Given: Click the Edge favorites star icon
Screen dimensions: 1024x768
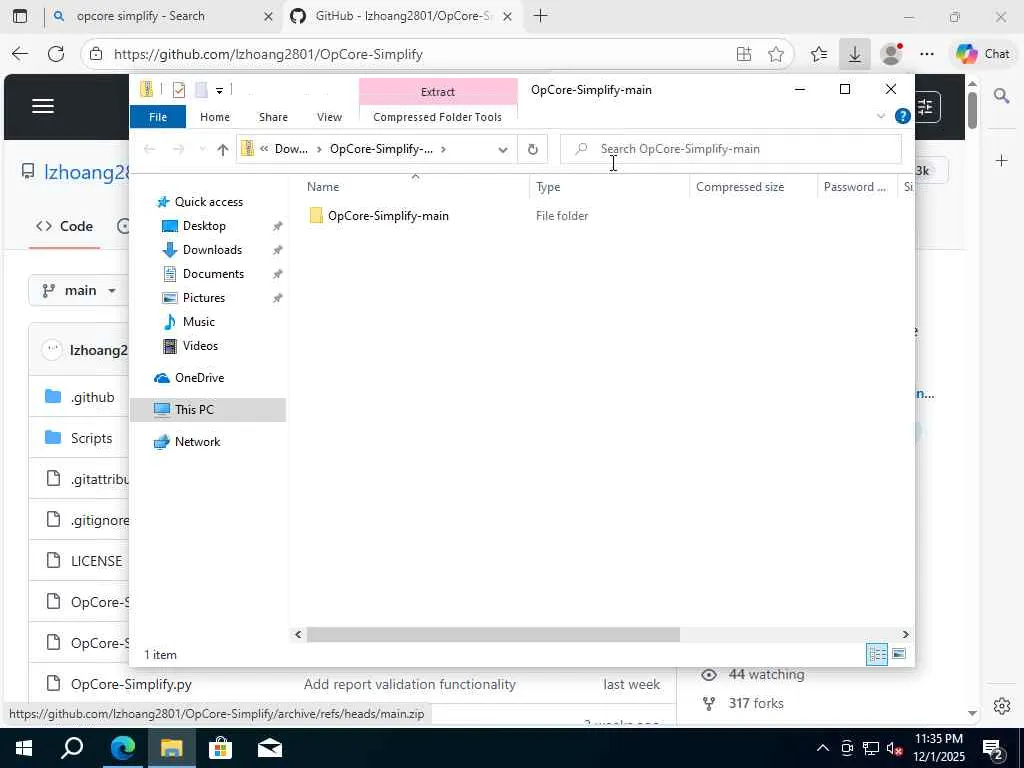Looking at the screenshot, I should click(x=776, y=54).
